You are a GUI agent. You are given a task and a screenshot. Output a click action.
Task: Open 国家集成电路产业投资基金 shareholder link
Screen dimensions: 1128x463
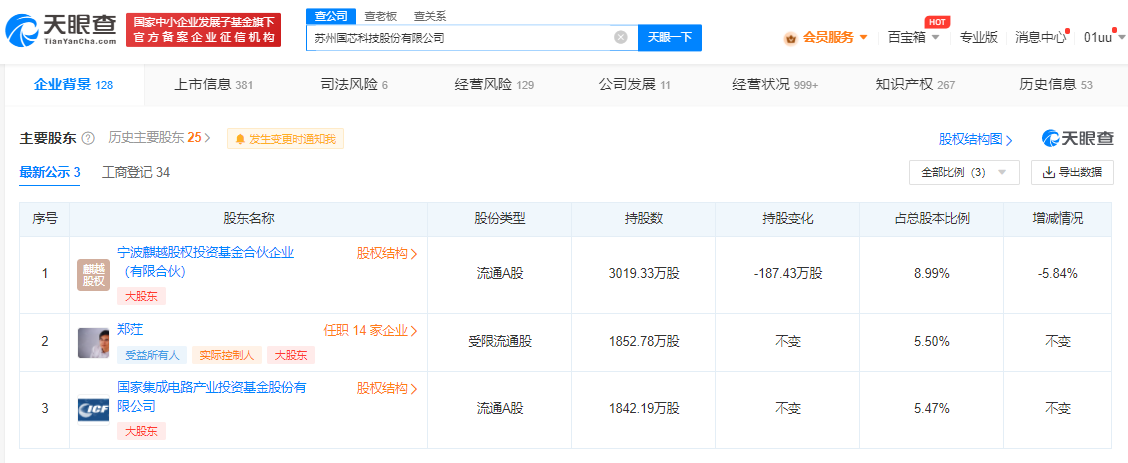[x=212, y=397]
